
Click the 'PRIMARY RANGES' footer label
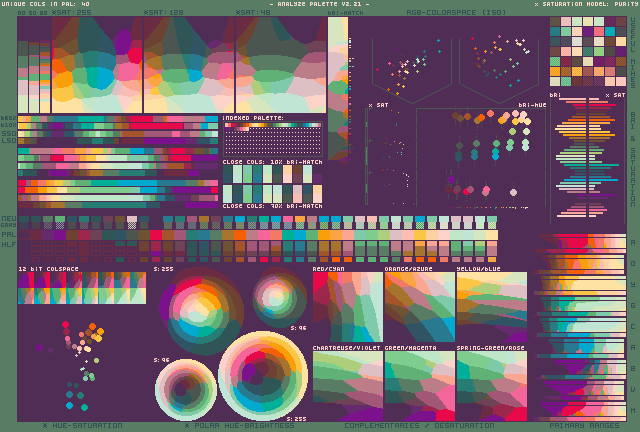tap(584, 426)
